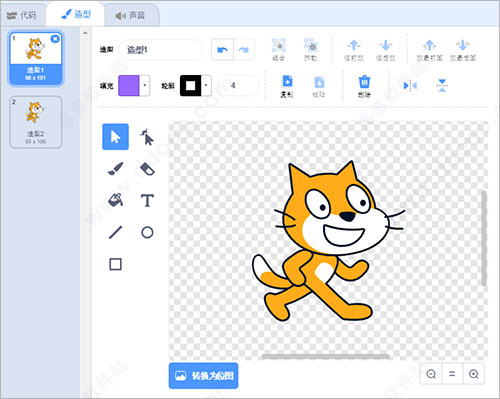500x399 pixels.
Task: Open the outline color dropdown arrow
Action: (x=206, y=86)
